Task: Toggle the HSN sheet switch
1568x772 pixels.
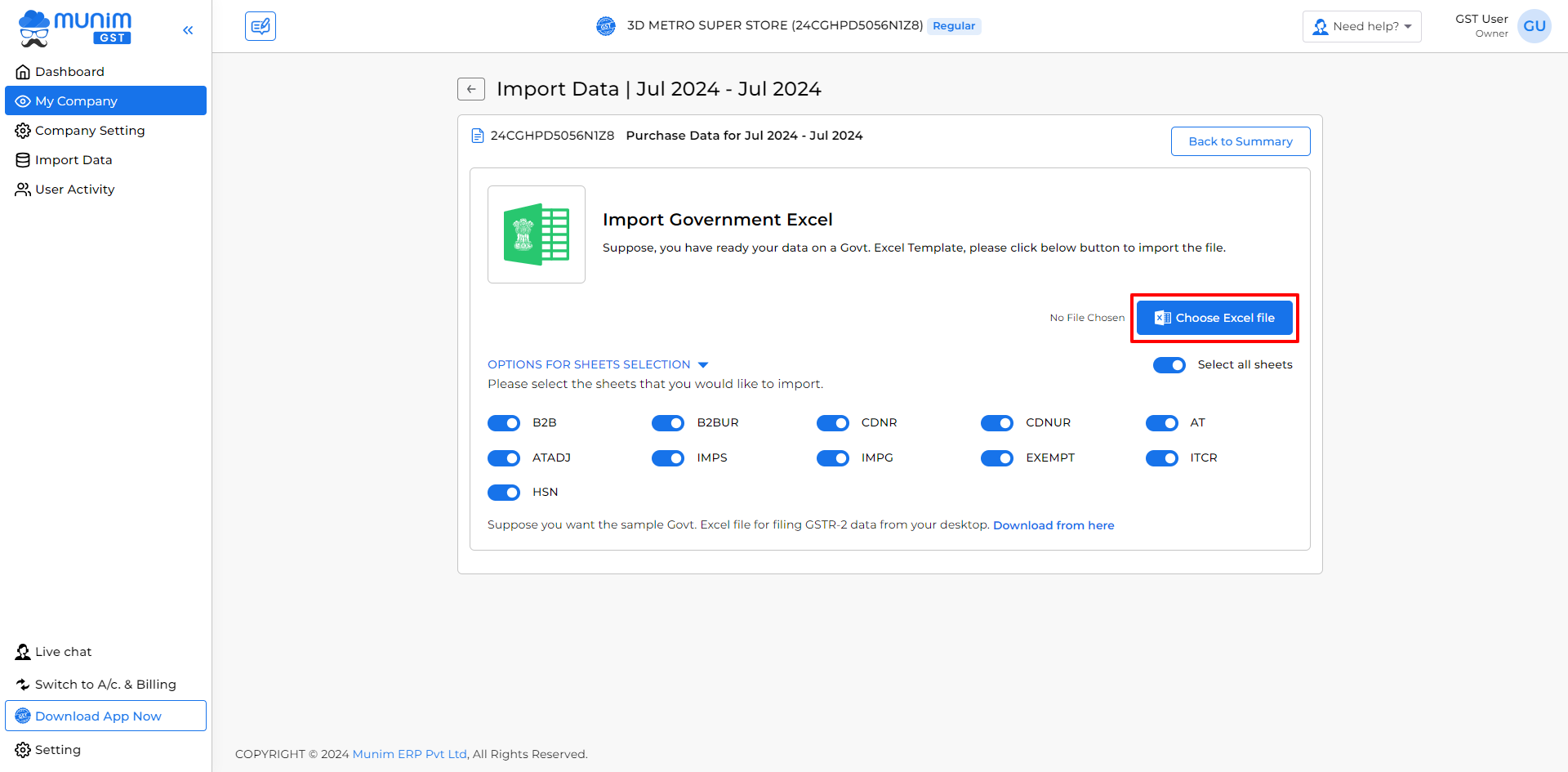Action: click(504, 493)
